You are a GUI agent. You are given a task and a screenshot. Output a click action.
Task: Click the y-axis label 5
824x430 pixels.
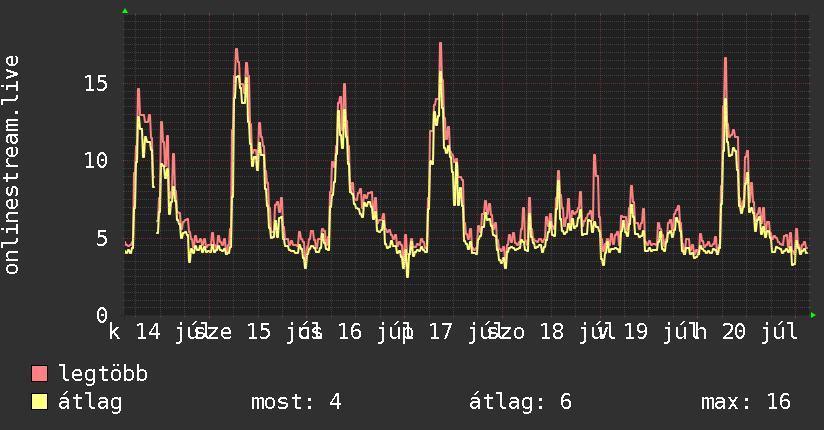coord(102,238)
